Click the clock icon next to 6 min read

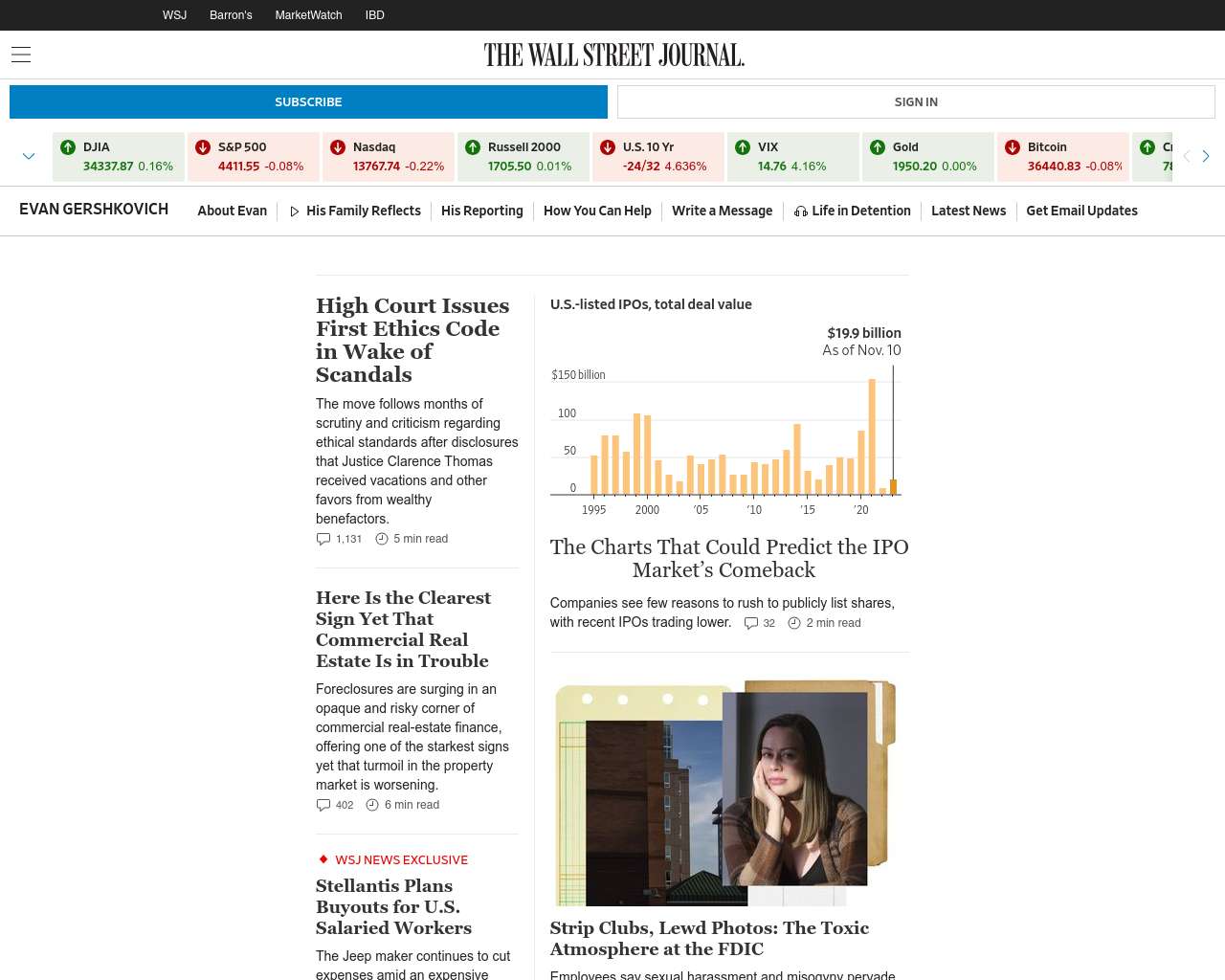(372, 805)
